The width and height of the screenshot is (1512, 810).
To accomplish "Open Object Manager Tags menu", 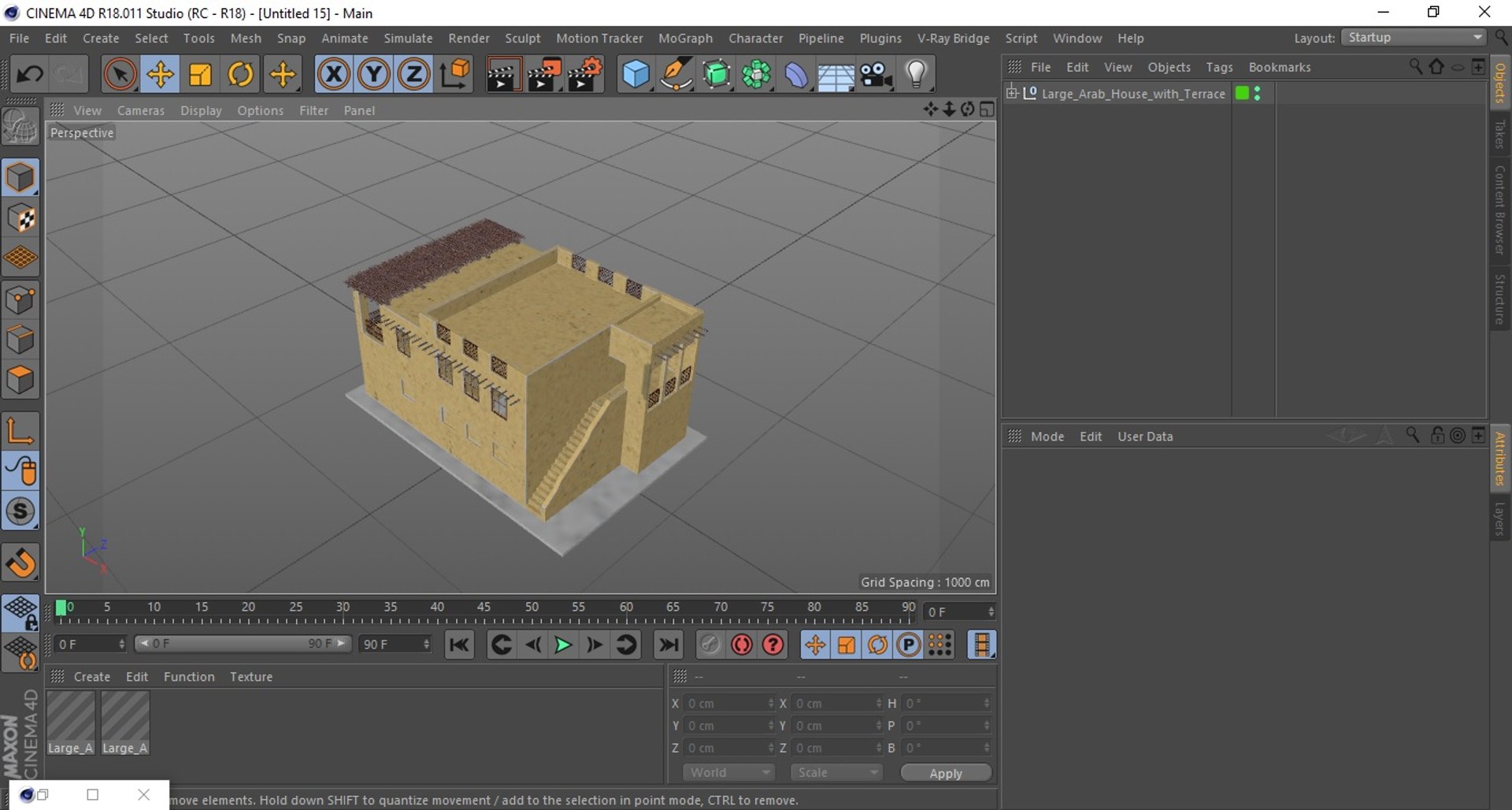I will pyautogui.click(x=1219, y=67).
